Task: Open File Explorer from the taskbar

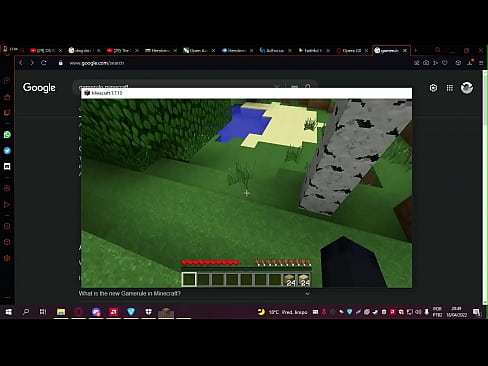Action: pos(61,312)
